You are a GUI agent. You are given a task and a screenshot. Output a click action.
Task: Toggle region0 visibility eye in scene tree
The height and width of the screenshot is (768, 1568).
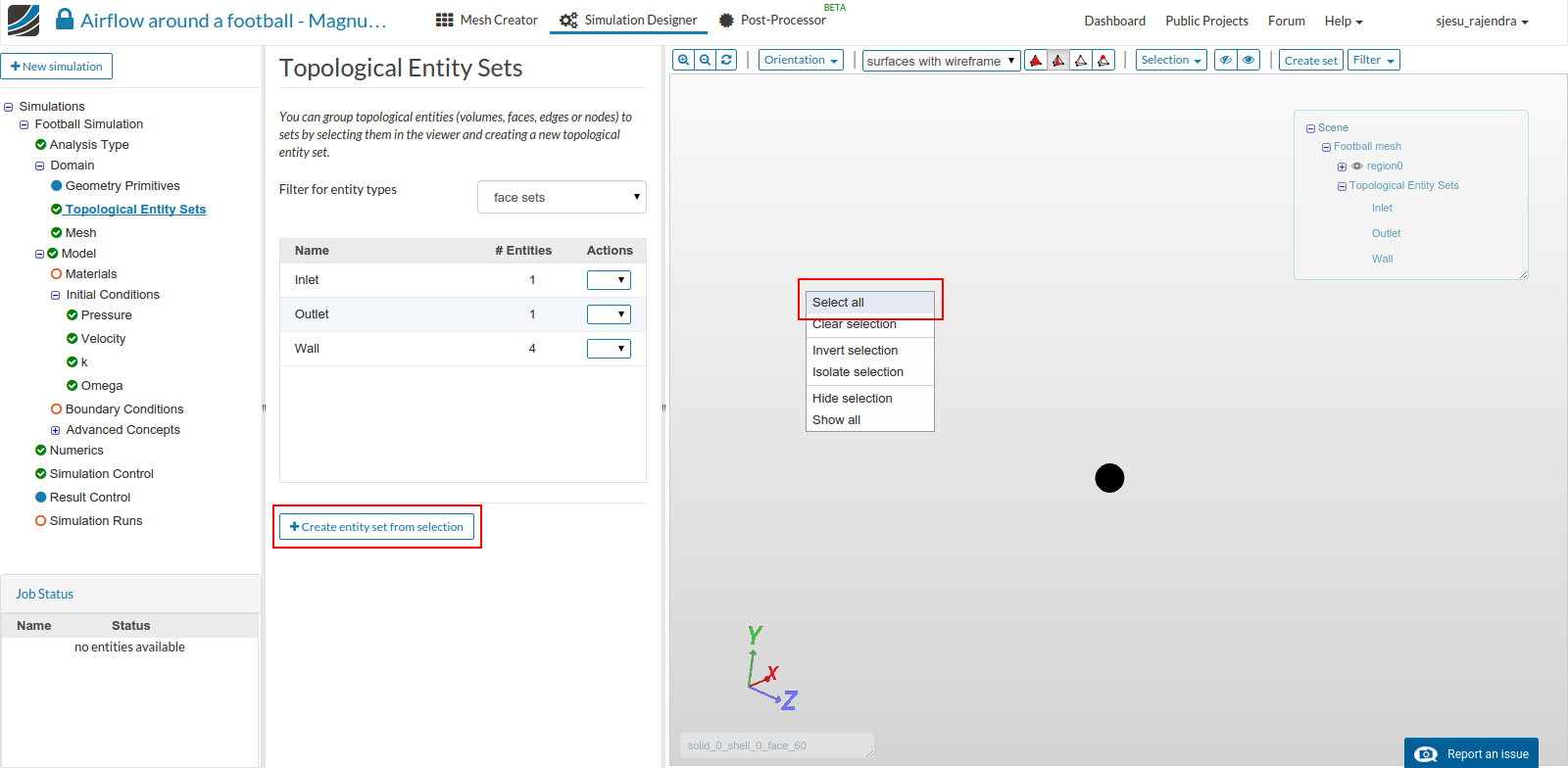[1357, 167]
